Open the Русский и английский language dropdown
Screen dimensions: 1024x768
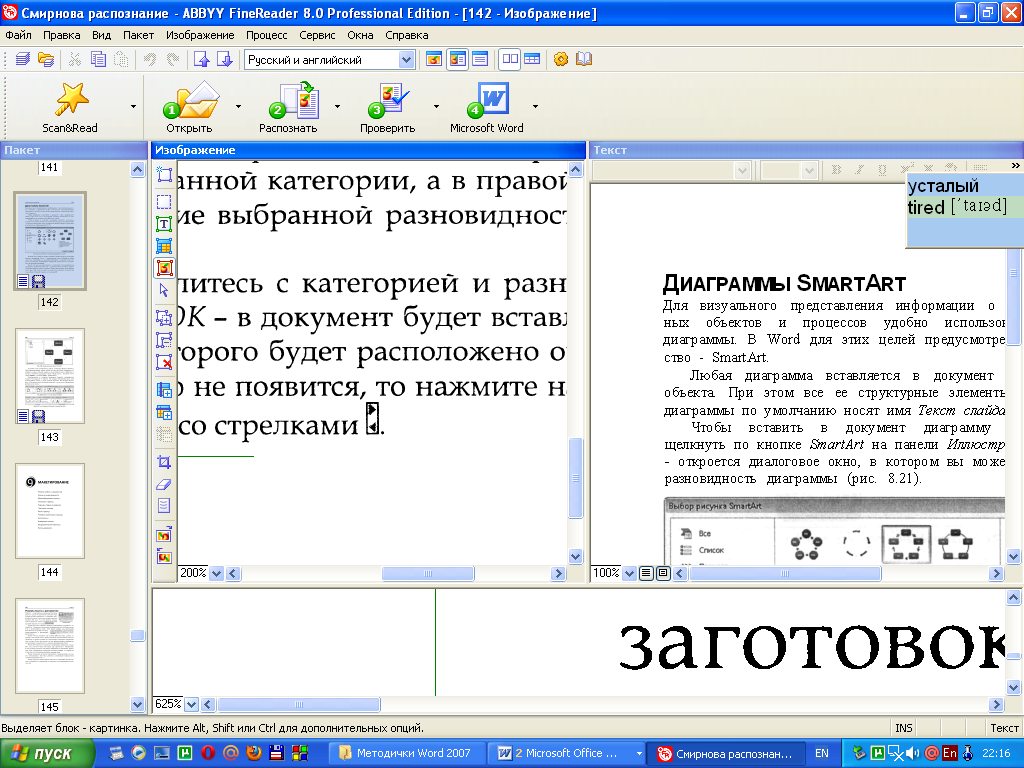click(x=406, y=60)
